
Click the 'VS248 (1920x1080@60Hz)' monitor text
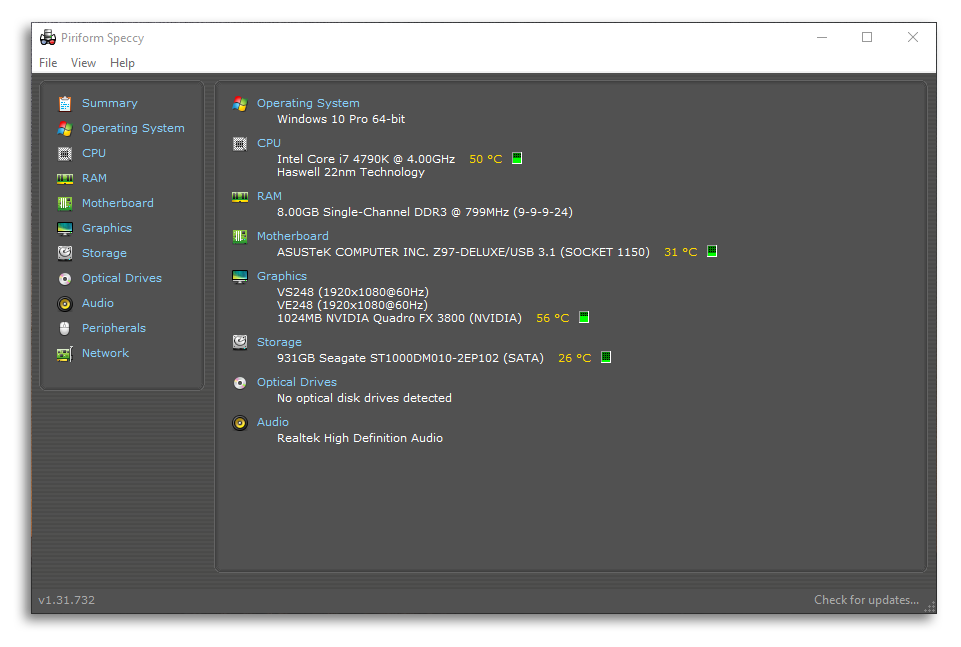(x=353, y=292)
